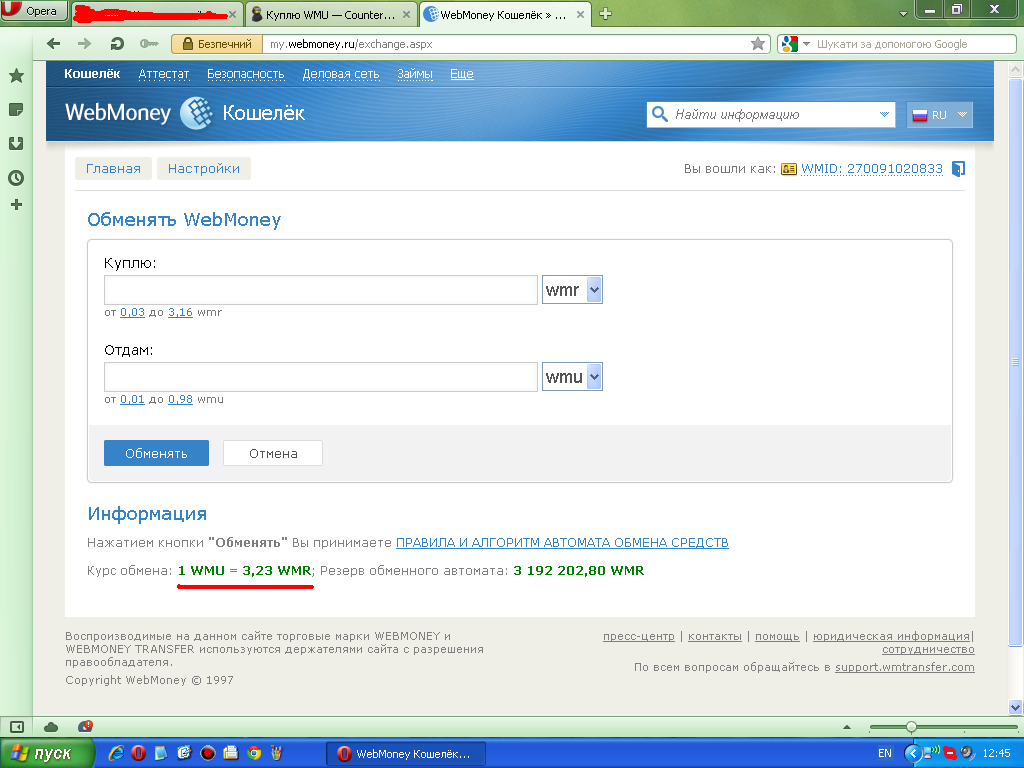Image resolution: width=1024 pixels, height=768 pixels.
Task: Click the WMID: 270091020833 link
Action: click(872, 168)
